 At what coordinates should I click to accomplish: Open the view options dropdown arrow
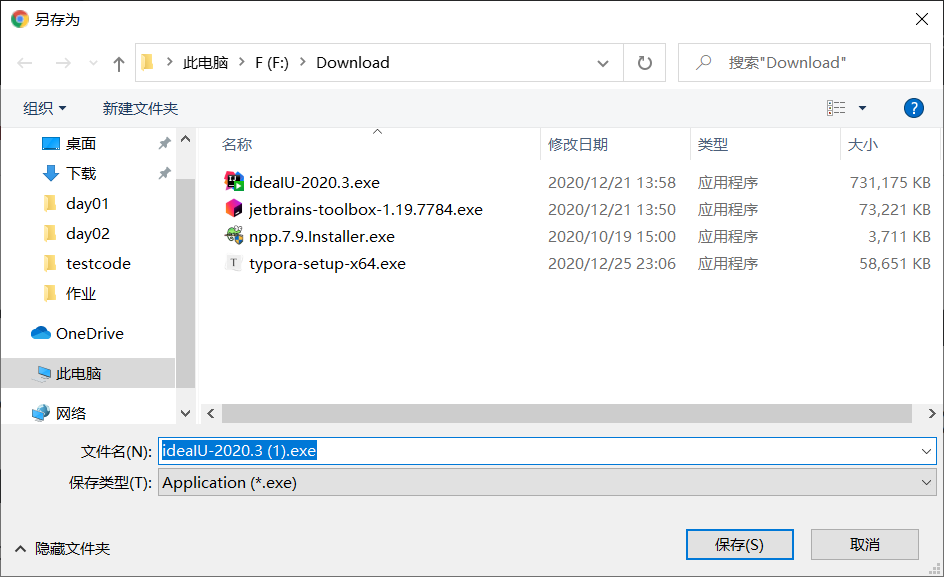click(x=862, y=108)
